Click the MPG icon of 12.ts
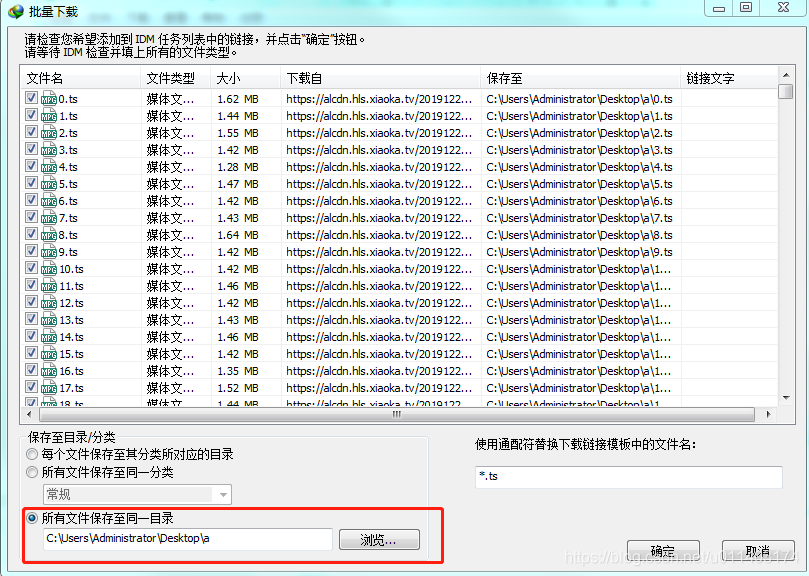The image size is (809, 576). click(x=49, y=303)
